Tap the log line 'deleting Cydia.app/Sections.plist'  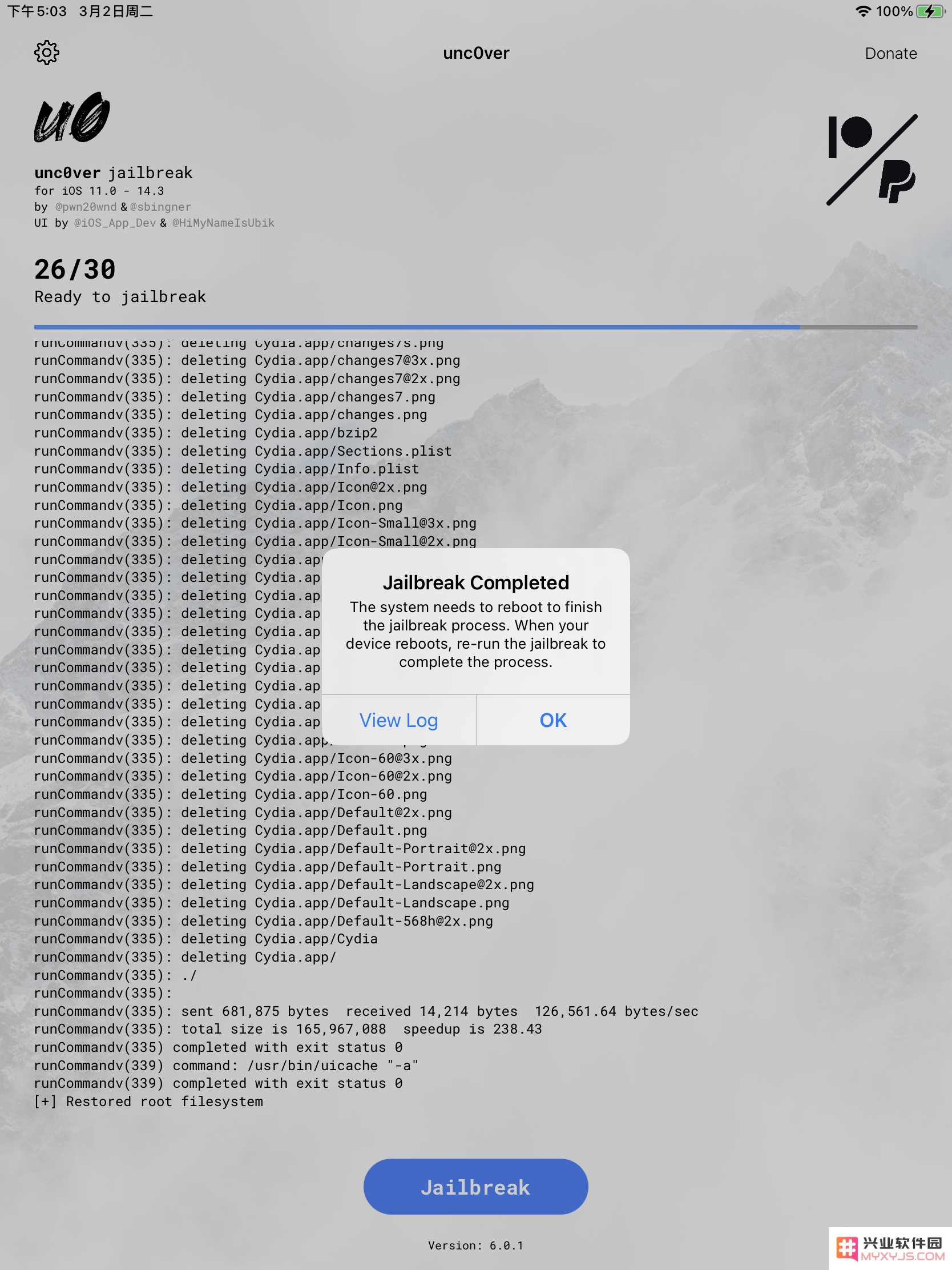[x=243, y=451]
